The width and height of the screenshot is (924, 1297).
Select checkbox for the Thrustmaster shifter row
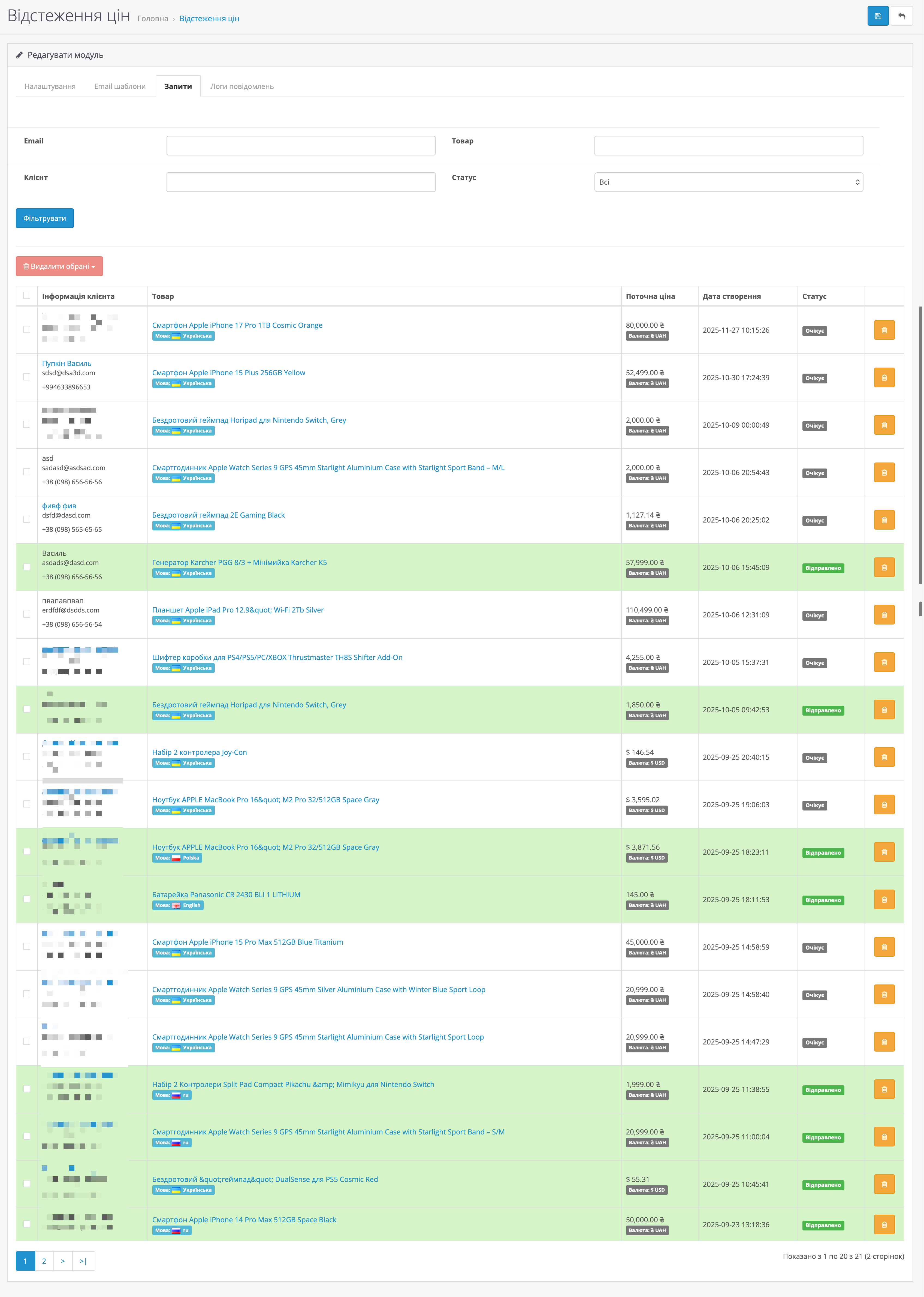[x=27, y=661]
